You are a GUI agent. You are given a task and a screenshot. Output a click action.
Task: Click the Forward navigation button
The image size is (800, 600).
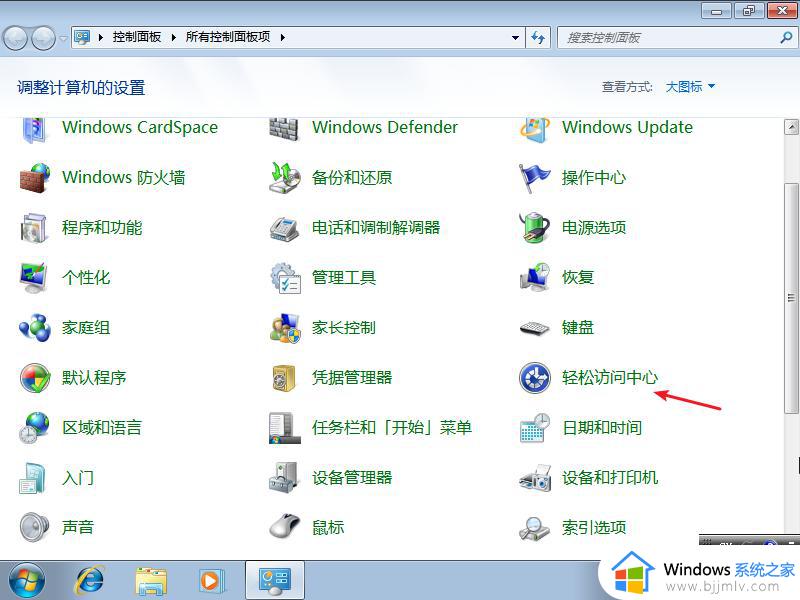(x=43, y=37)
